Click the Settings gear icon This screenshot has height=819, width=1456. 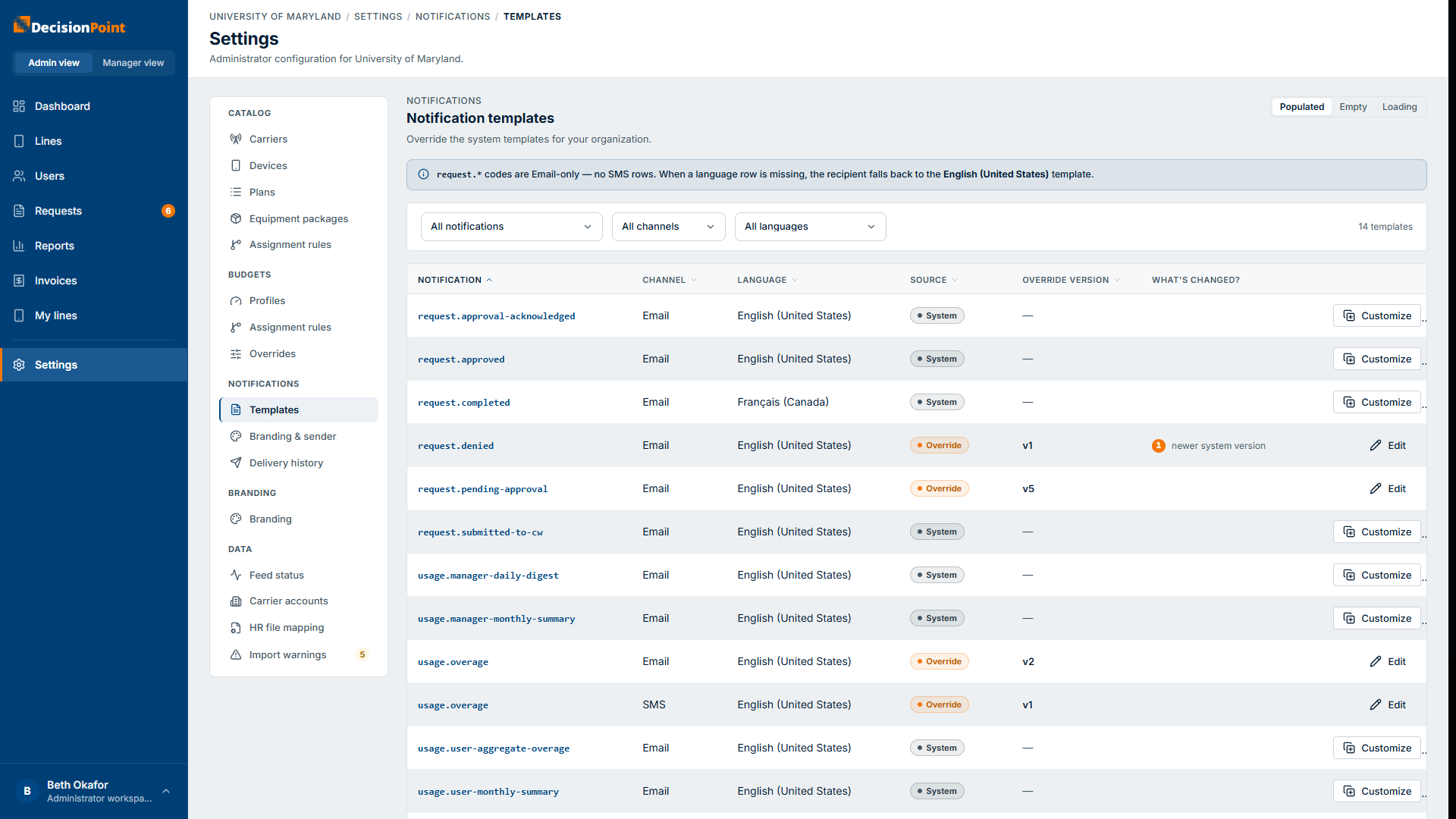coord(19,365)
